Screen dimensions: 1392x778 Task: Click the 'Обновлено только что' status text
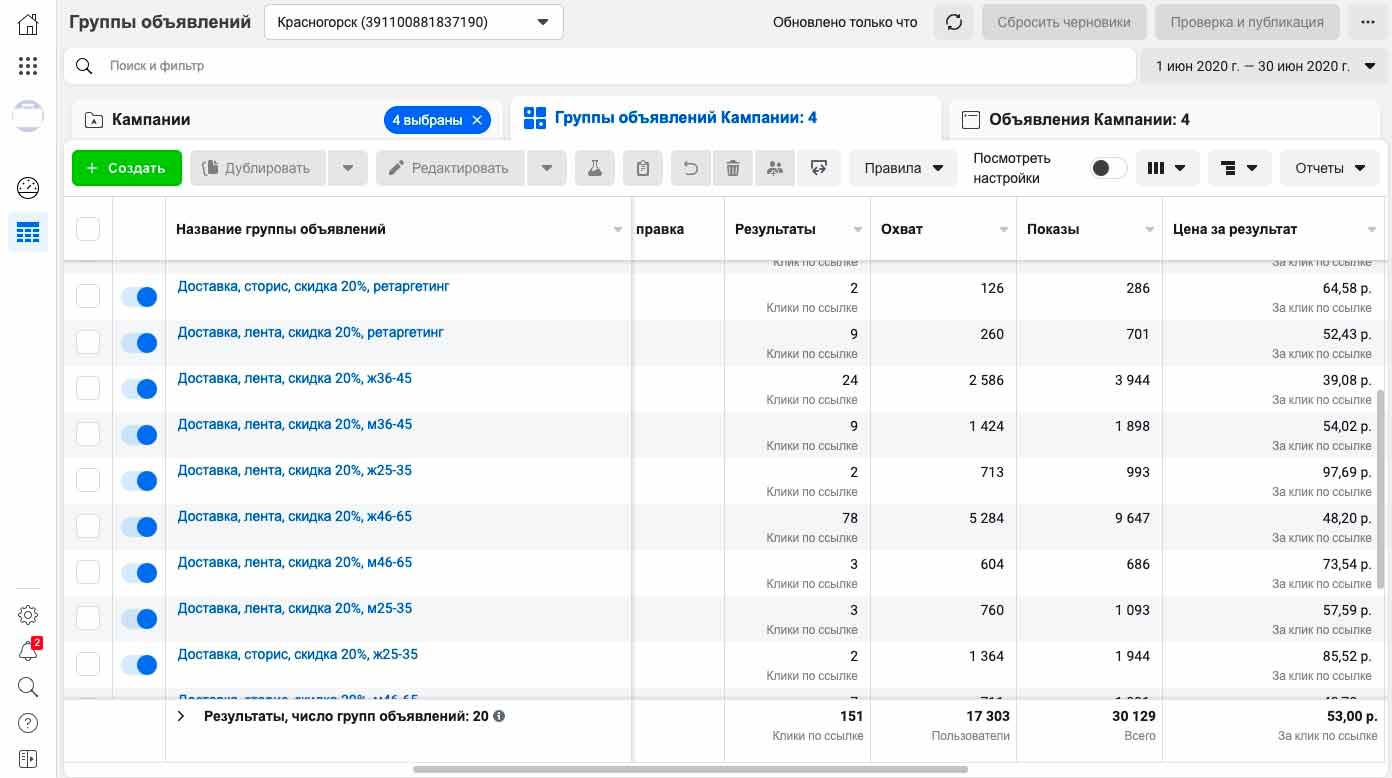pos(845,22)
